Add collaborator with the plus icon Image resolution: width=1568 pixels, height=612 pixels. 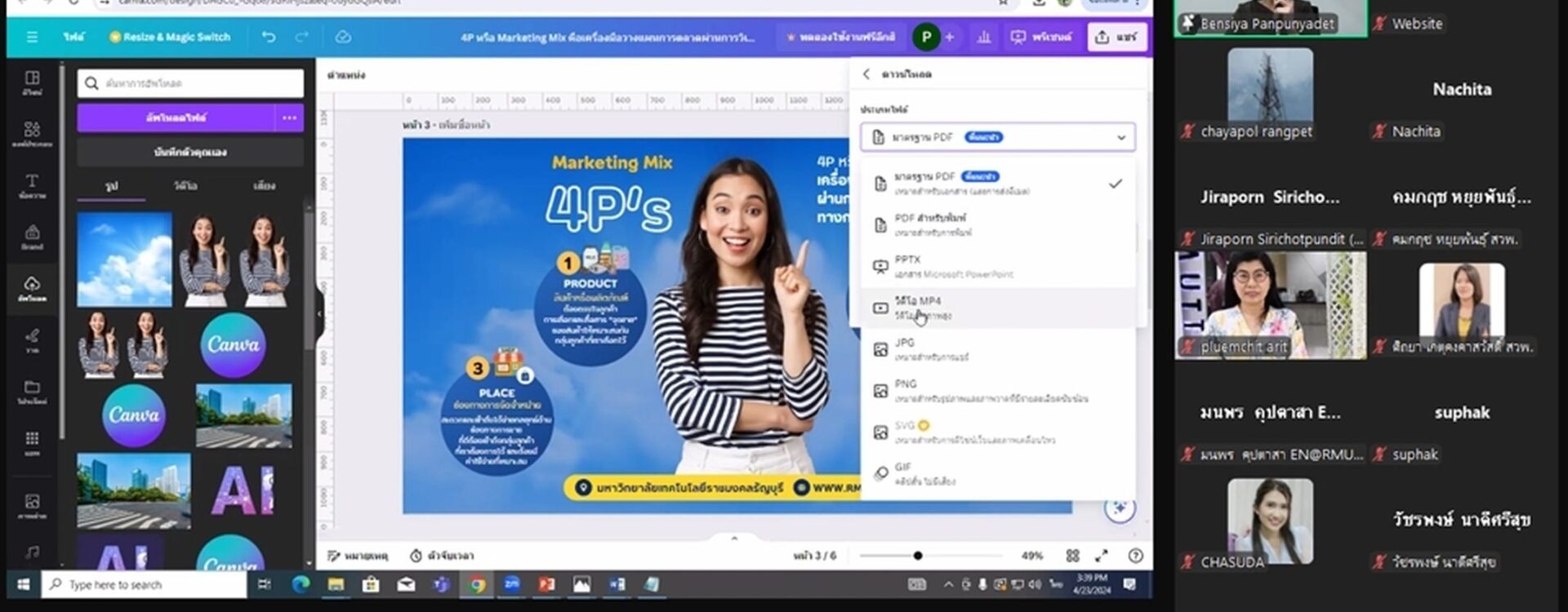pyautogui.click(x=950, y=37)
